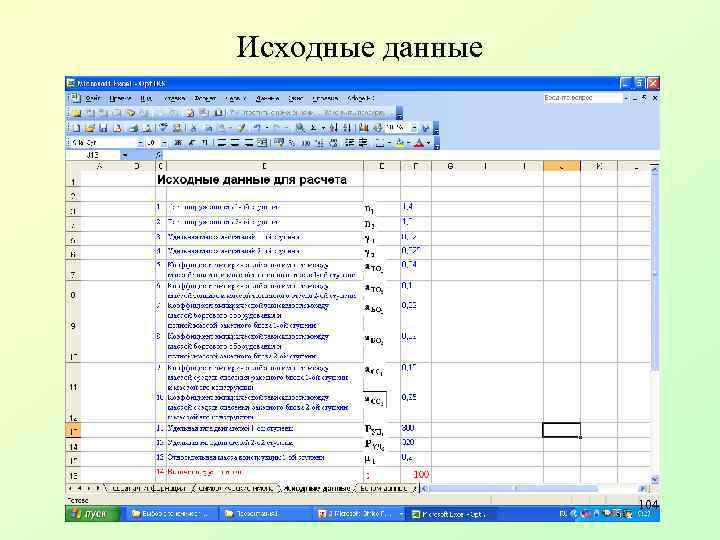
Task: Click the system tray clock
Action: 645,514
